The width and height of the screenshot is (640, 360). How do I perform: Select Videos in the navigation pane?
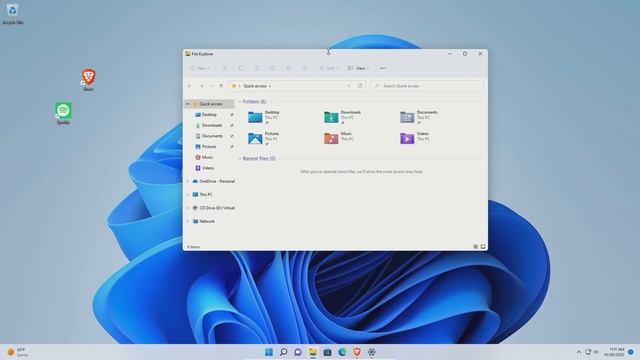(207, 168)
